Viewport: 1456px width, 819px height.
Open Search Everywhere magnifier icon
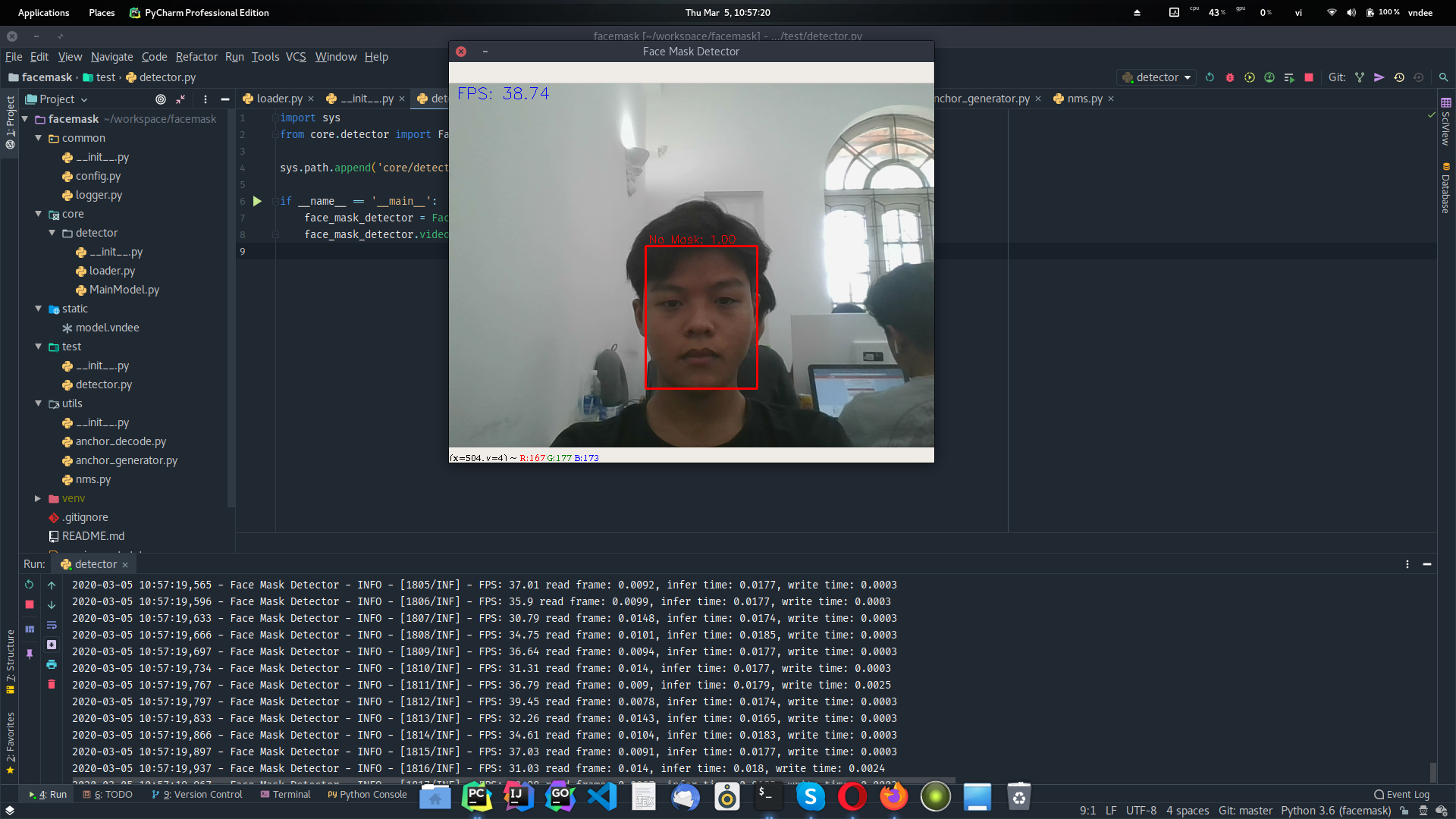point(1443,77)
